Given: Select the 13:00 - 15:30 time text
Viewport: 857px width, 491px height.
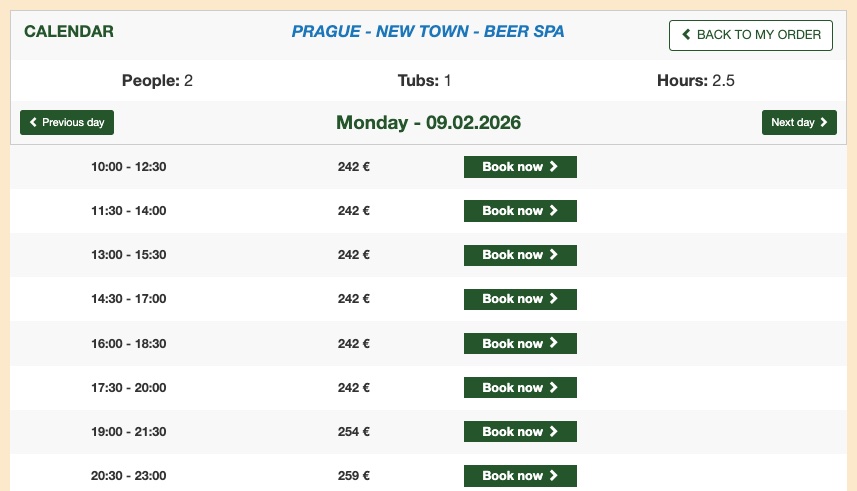Looking at the screenshot, I should point(128,255).
